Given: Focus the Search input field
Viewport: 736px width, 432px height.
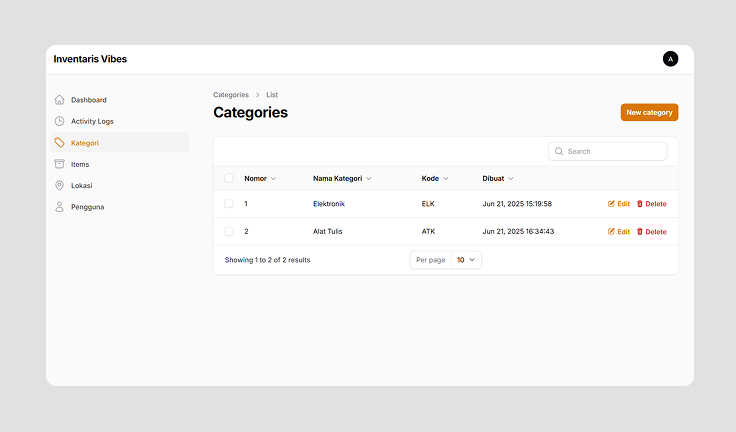Looking at the screenshot, I should pyautogui.click(x=614, y=152).
